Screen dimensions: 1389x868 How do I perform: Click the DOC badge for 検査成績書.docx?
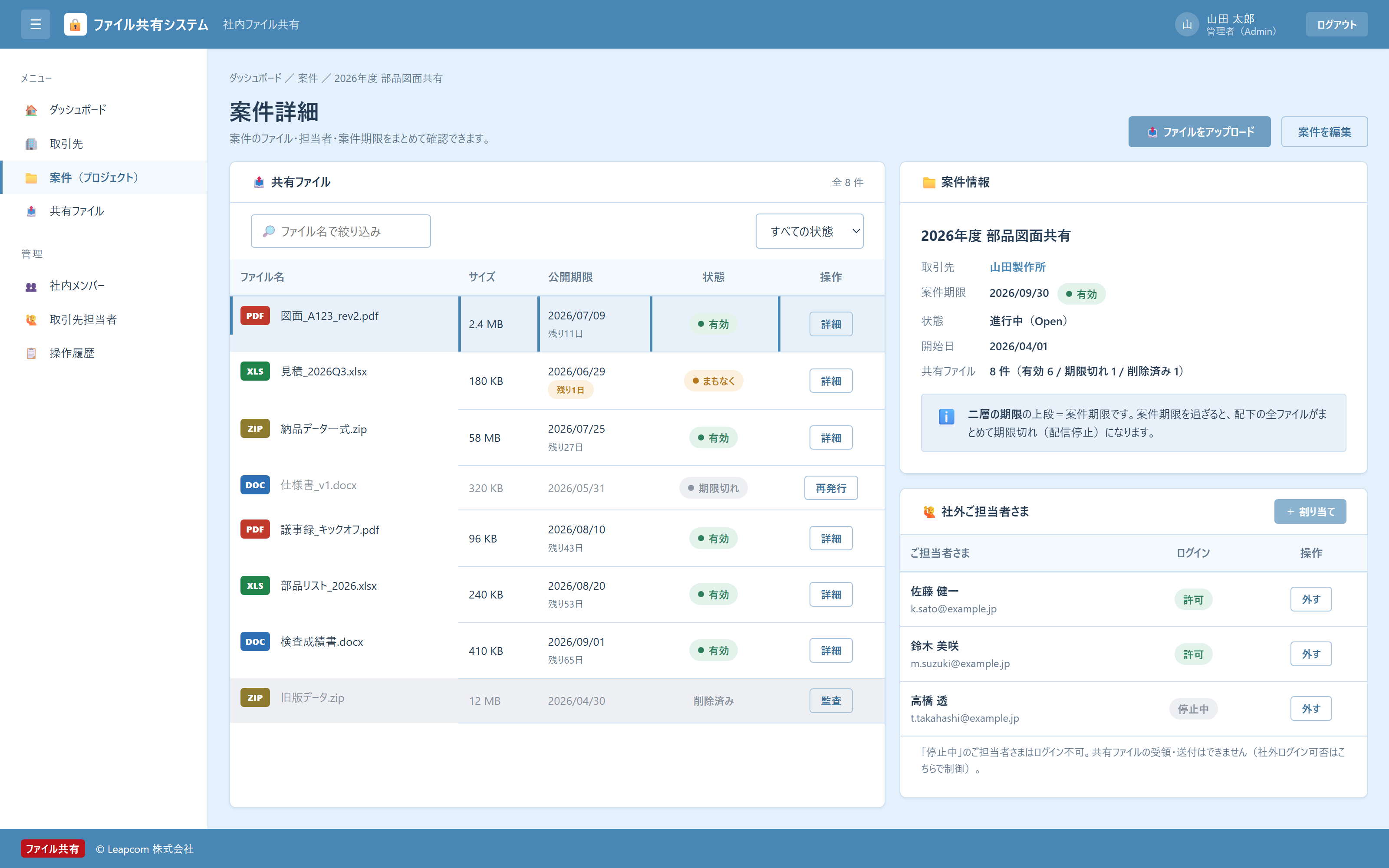click(255, 642)
